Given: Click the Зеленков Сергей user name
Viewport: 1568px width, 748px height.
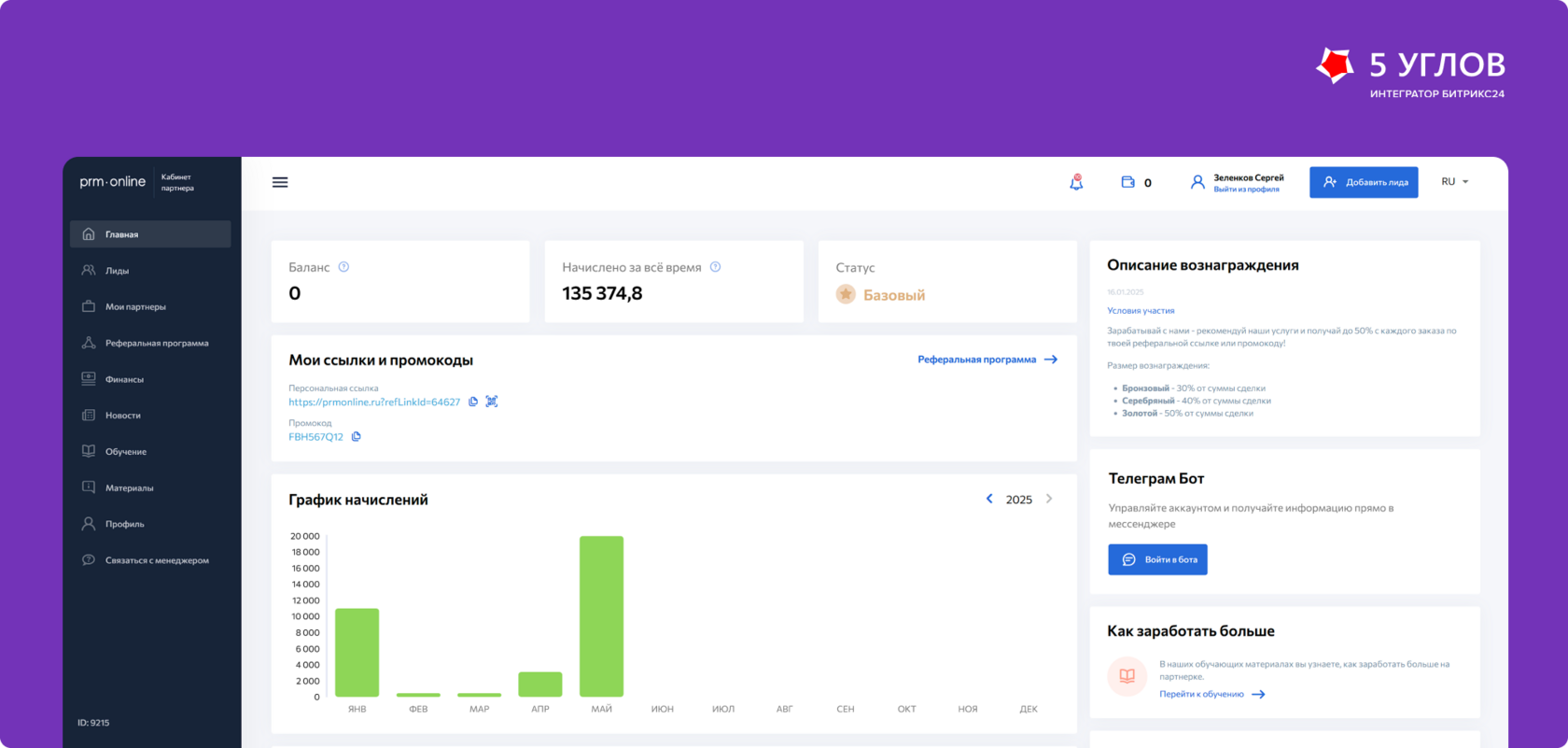Looking at the screenshot, I should [x=1249, y=177].
